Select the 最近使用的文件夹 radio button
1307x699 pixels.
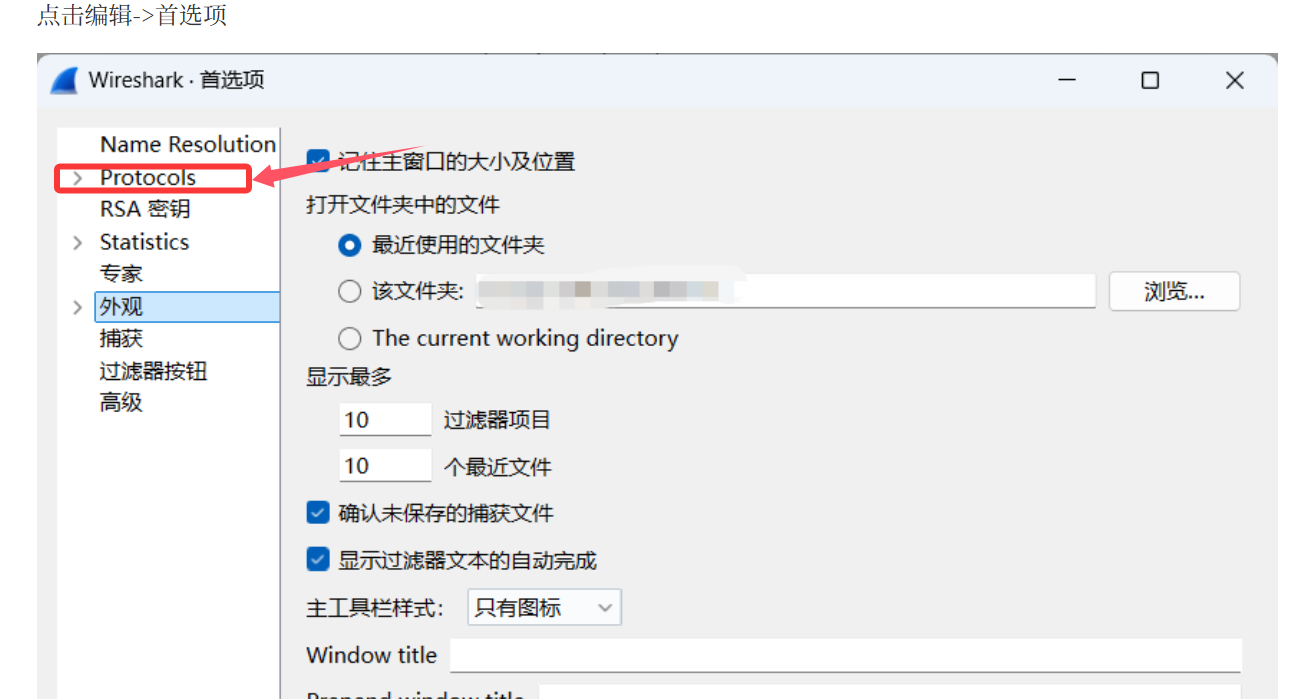350,244
